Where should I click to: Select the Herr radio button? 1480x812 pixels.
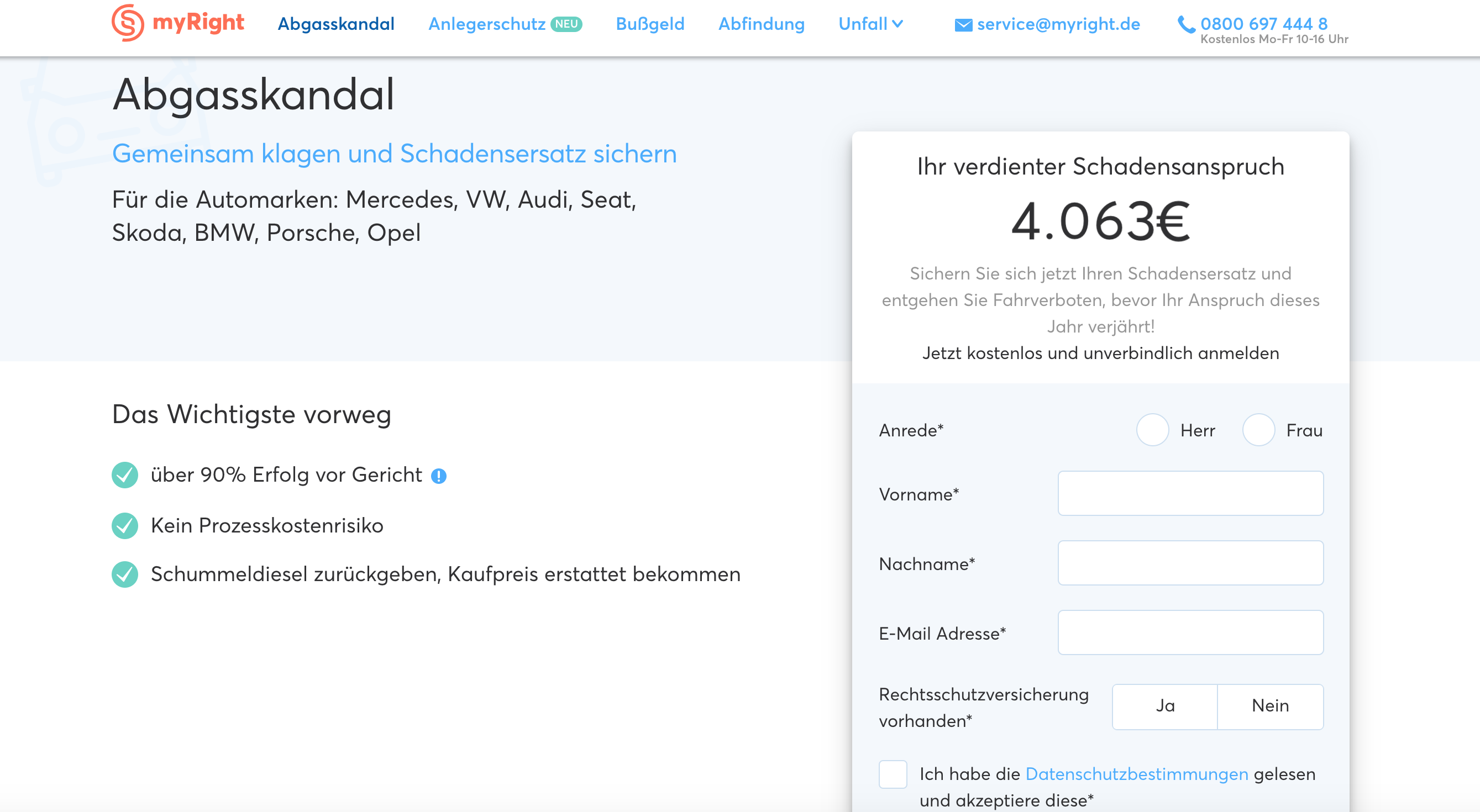coord(1152,430)
